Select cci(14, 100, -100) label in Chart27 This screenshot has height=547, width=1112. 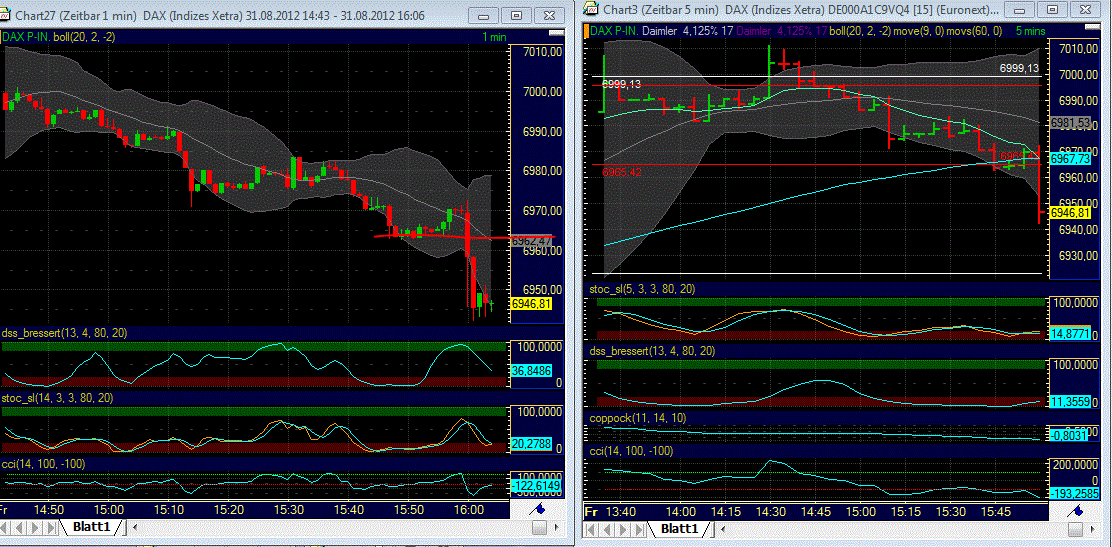[45, 463]
